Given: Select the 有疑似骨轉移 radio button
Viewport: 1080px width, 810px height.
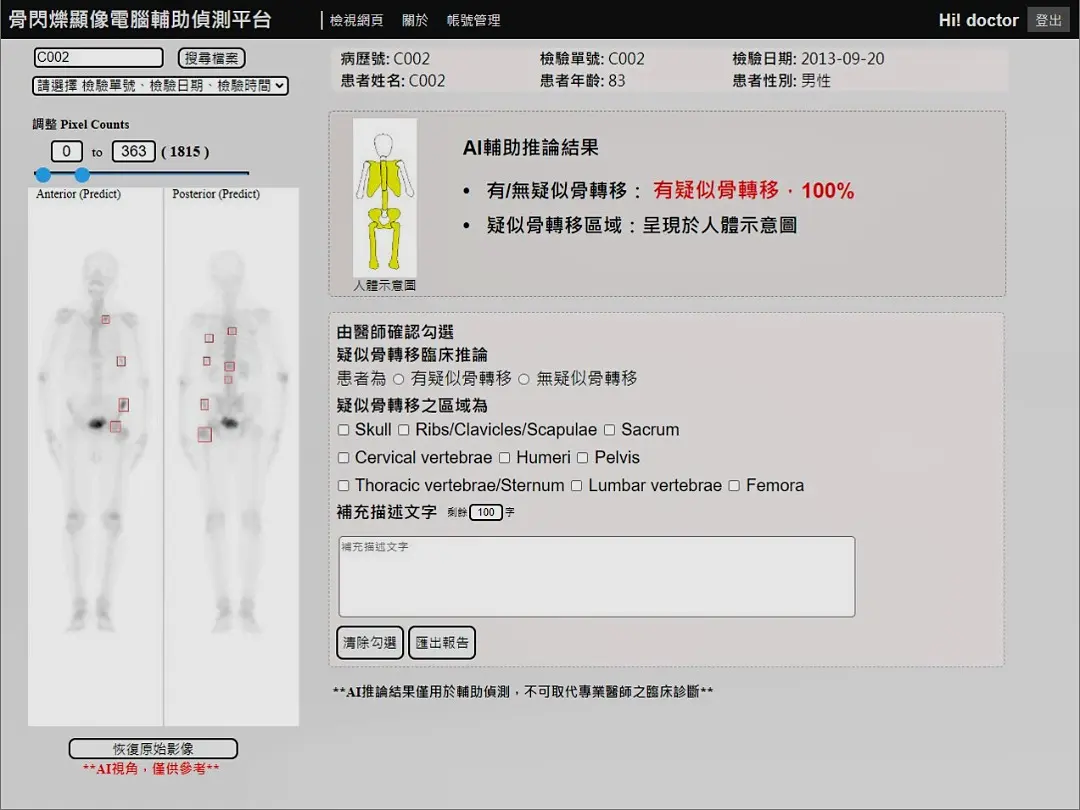Looking at the screenshot, I should point(399,379).
